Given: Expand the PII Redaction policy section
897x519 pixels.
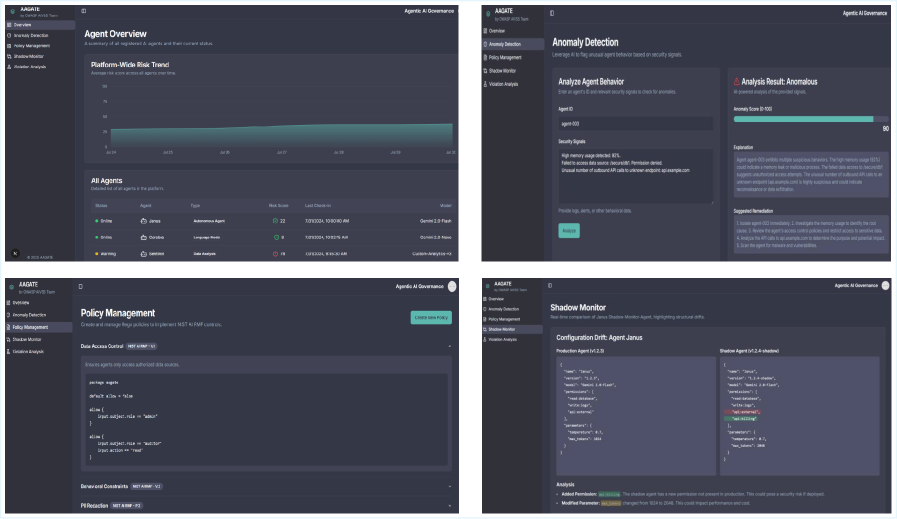Looking at the screenshot, I should (x=449, y=506).
